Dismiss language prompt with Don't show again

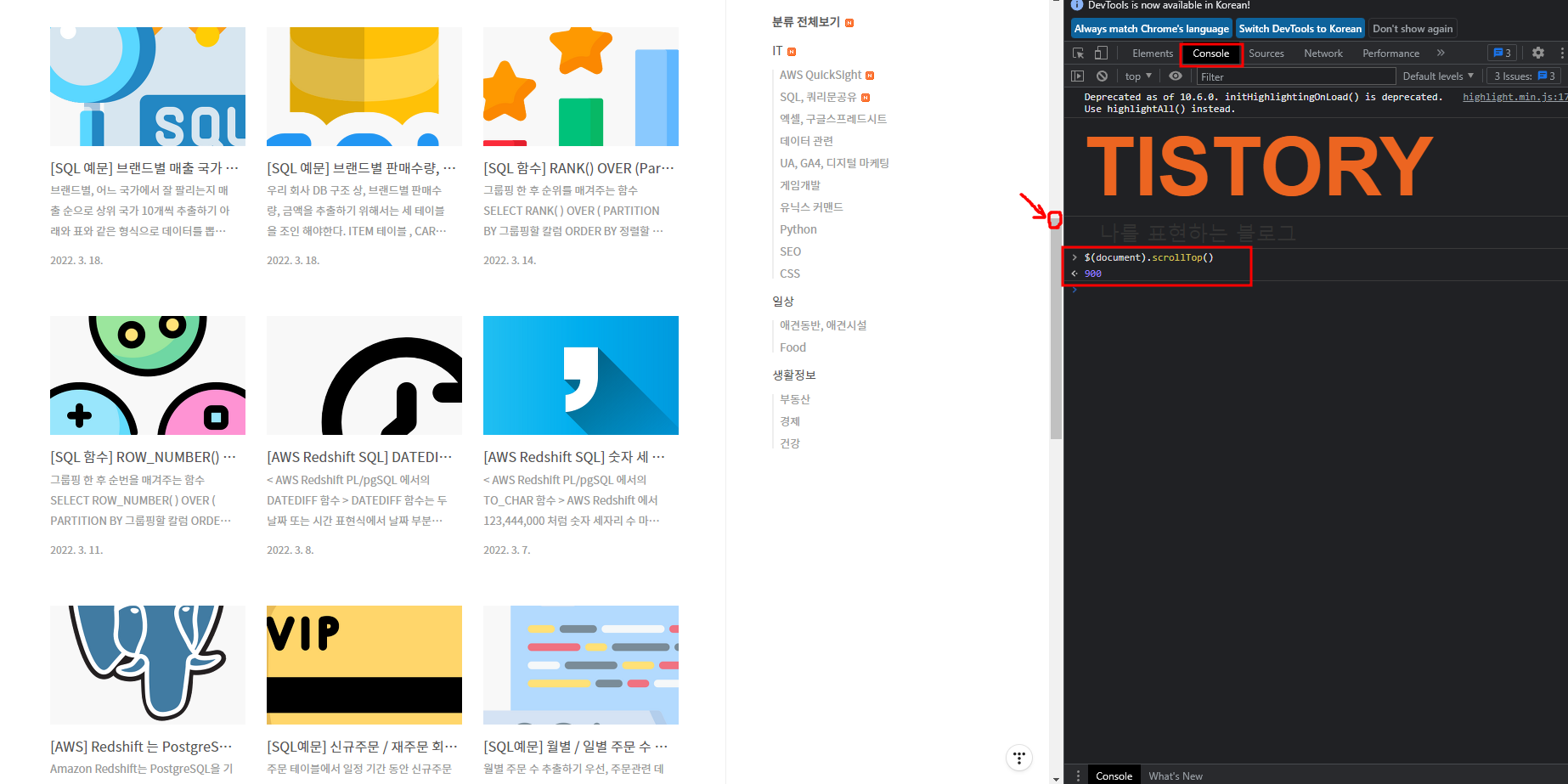(x=1413, y=28)
